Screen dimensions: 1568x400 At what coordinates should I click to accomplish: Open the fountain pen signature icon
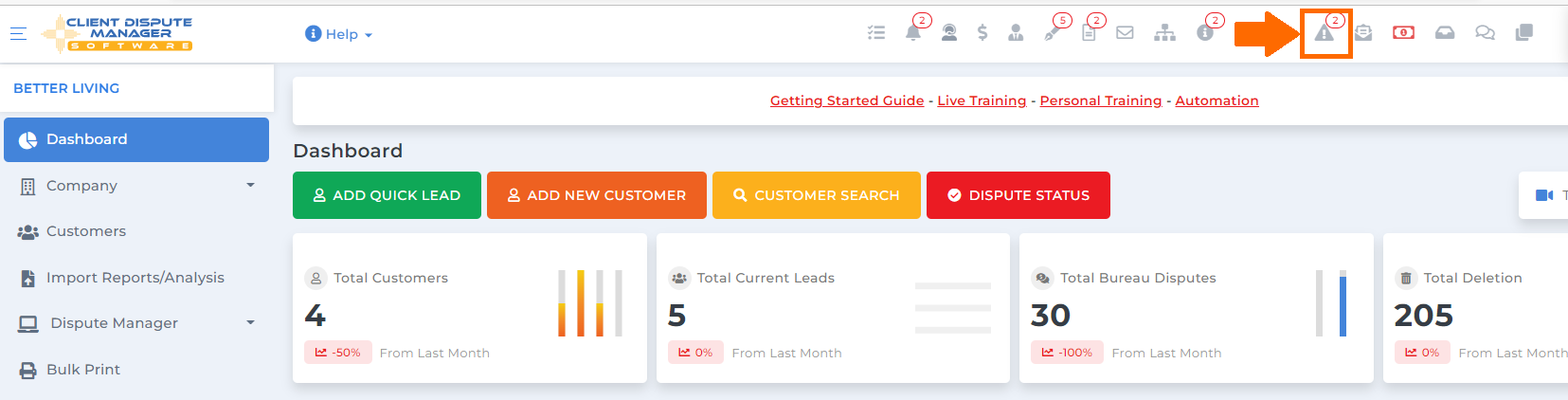(x=1053, y=33)
